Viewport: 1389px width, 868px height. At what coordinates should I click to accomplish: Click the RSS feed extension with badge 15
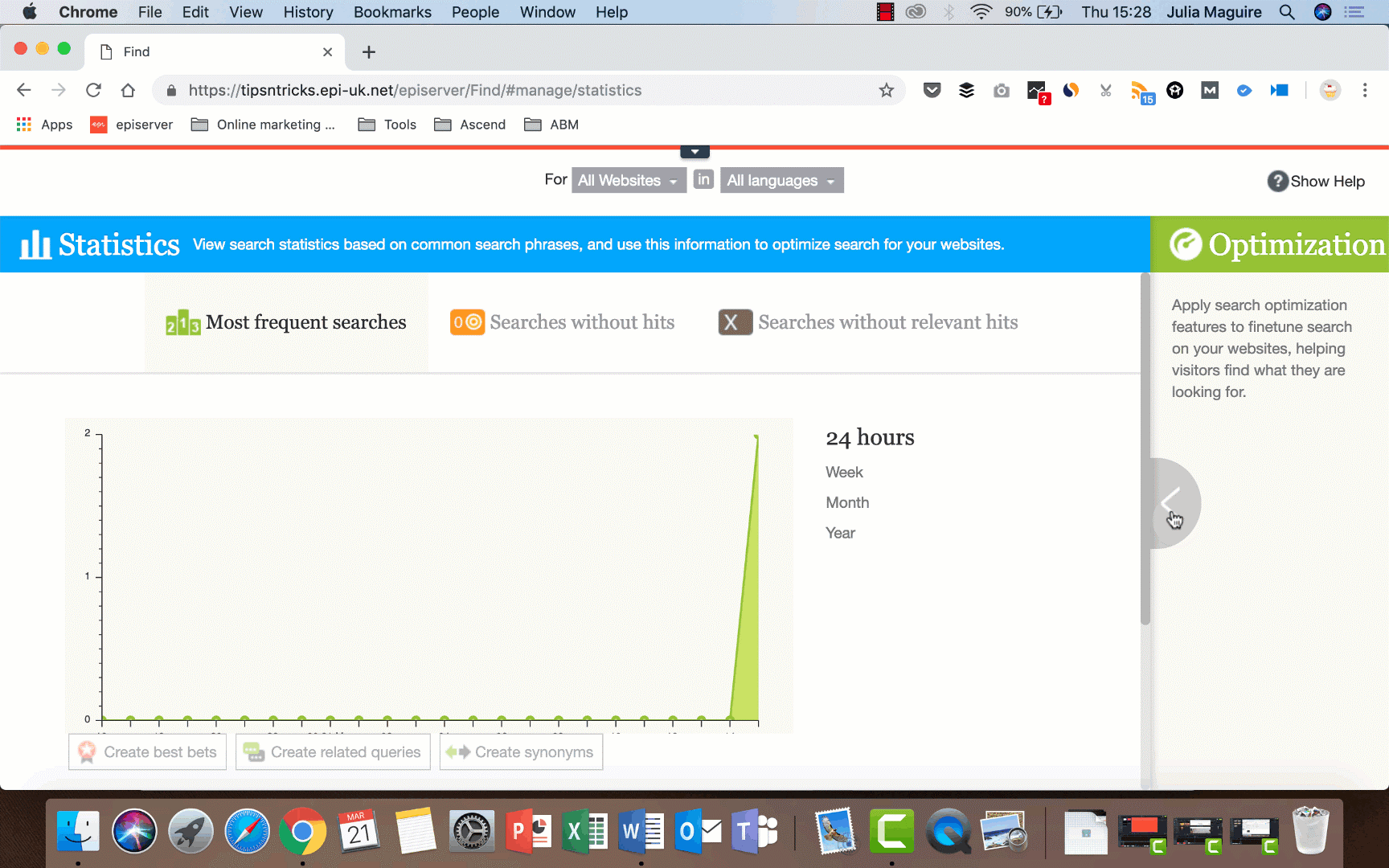pyautogui.click(x=1141, y=92)
